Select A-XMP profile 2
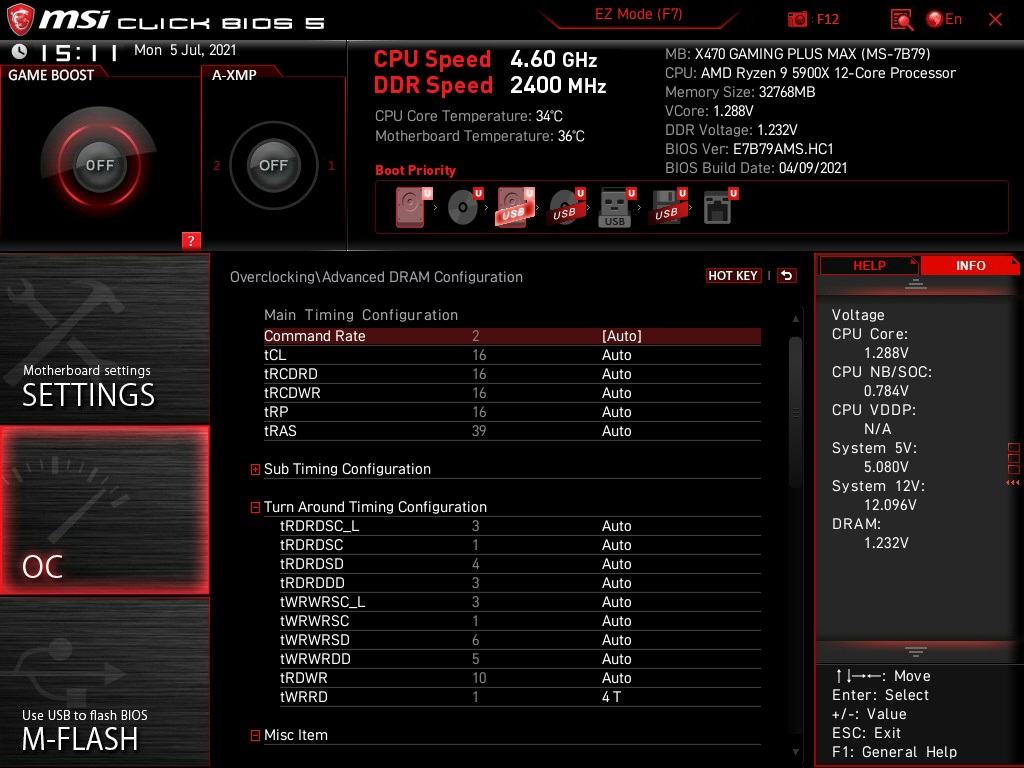 [216, 165]
